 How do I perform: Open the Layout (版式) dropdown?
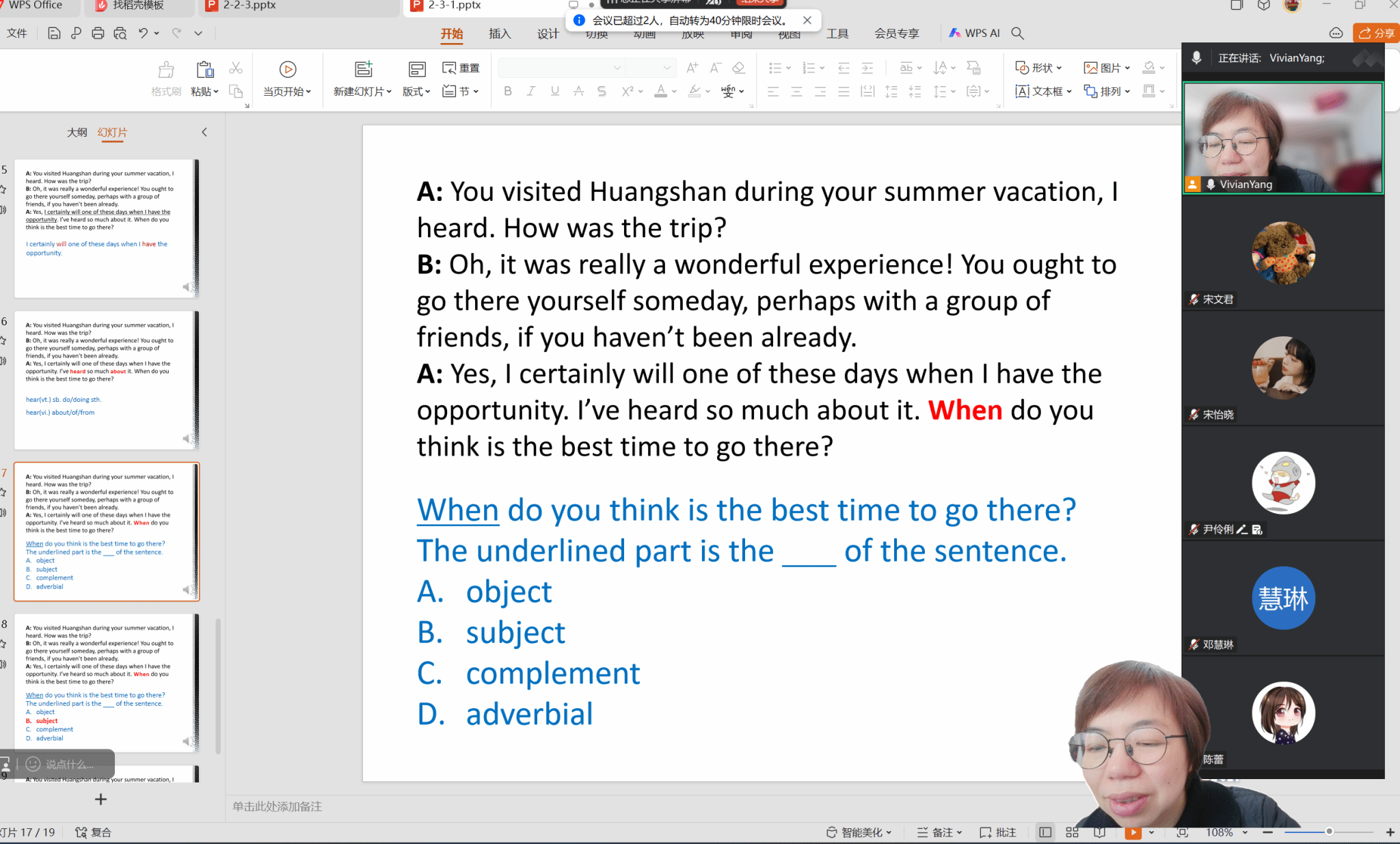(416, 91)
